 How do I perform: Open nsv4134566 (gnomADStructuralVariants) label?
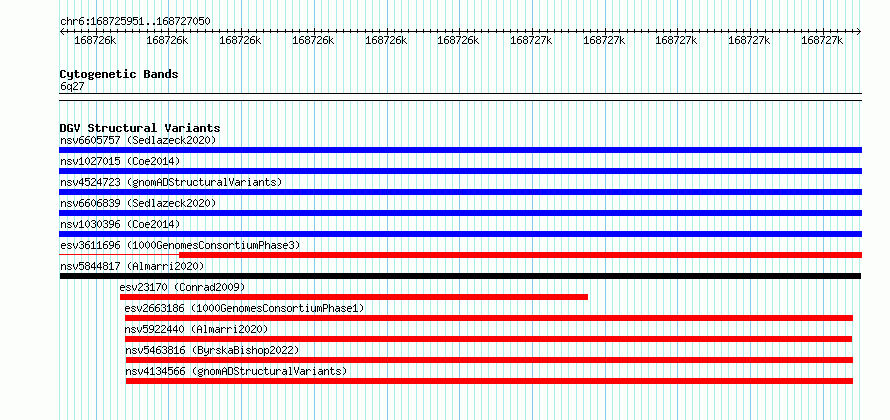click(x=236, y=371)
